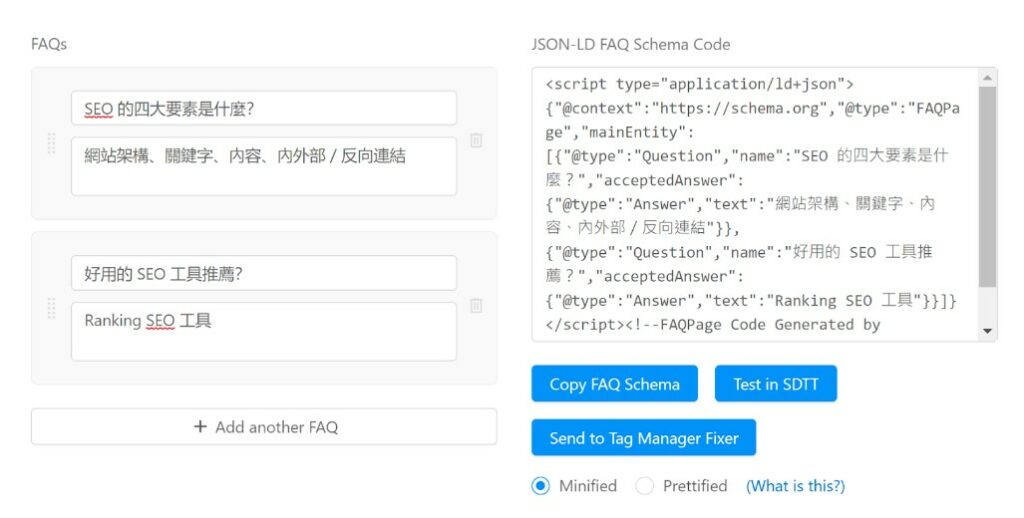Grab the drag handle of the first FAQ
1024x518 pixels.
[x=51, y=143]
